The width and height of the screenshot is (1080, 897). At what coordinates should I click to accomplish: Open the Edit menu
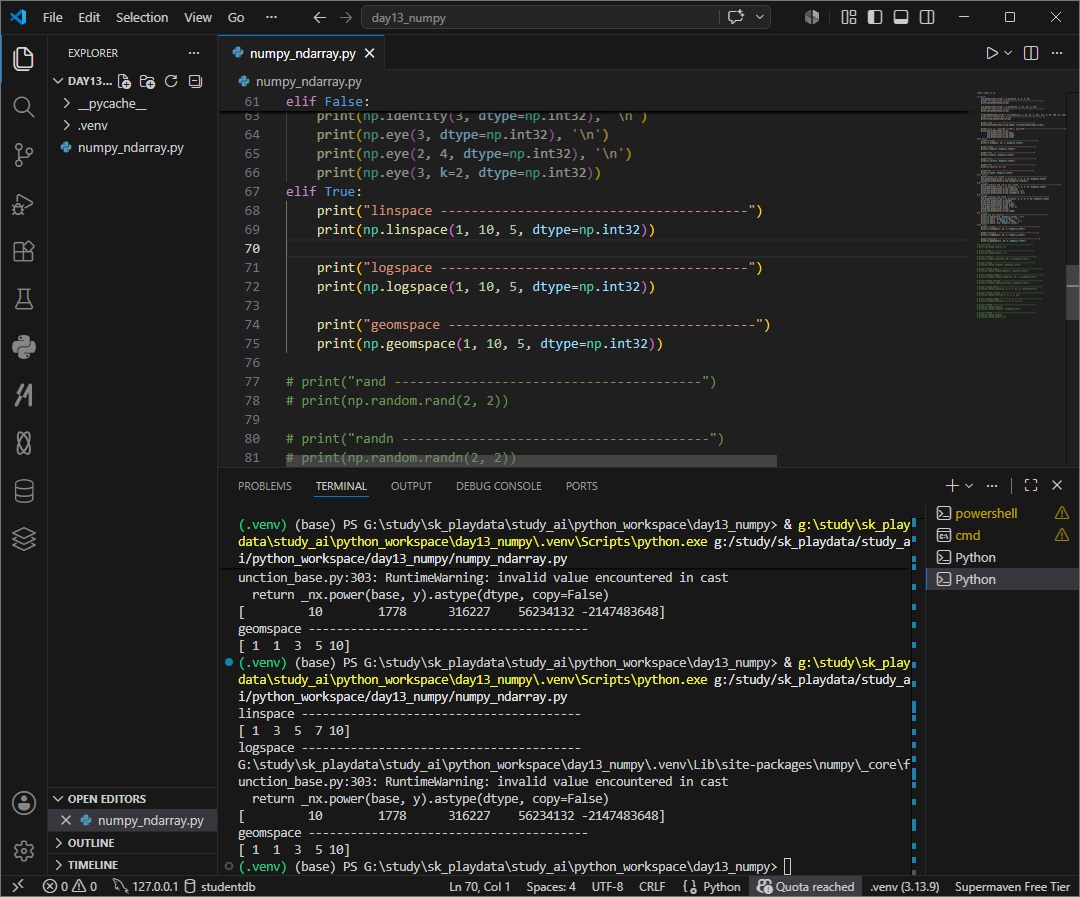click(89, 17)
